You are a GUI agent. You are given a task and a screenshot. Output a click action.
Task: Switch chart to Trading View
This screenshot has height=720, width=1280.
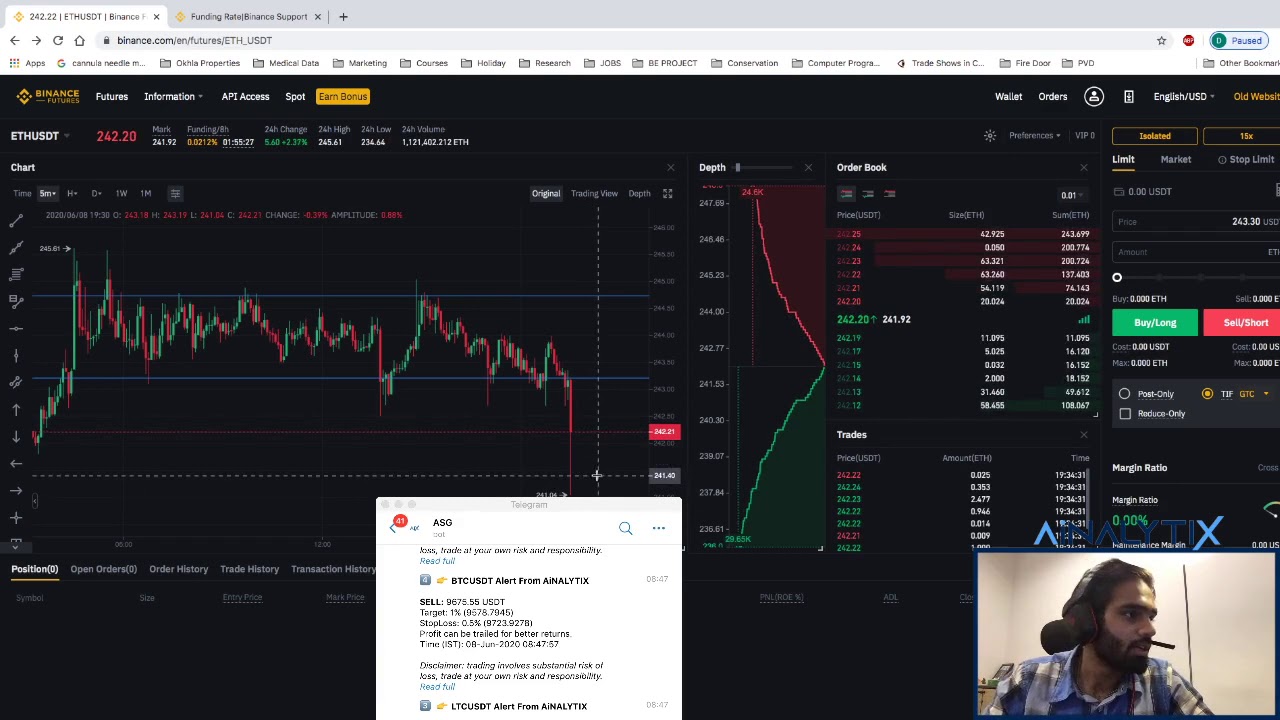[594, 193]
